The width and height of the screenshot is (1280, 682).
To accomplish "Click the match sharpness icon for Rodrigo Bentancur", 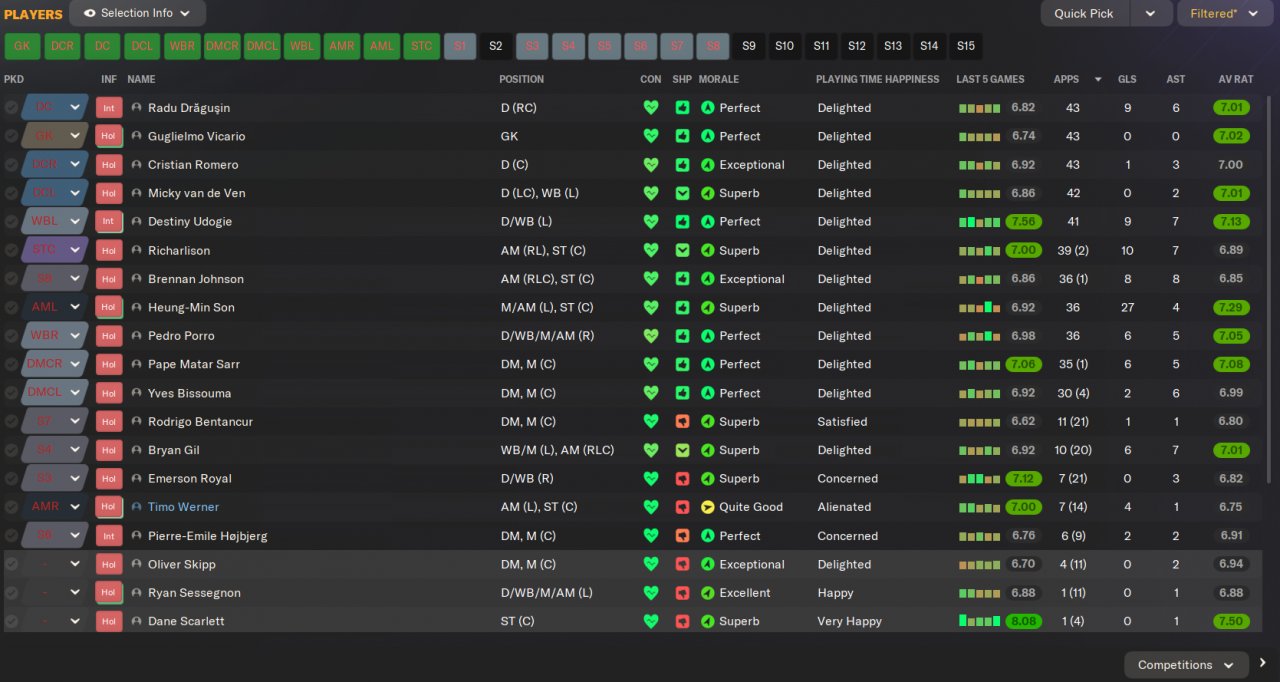I will pos(682,422).
